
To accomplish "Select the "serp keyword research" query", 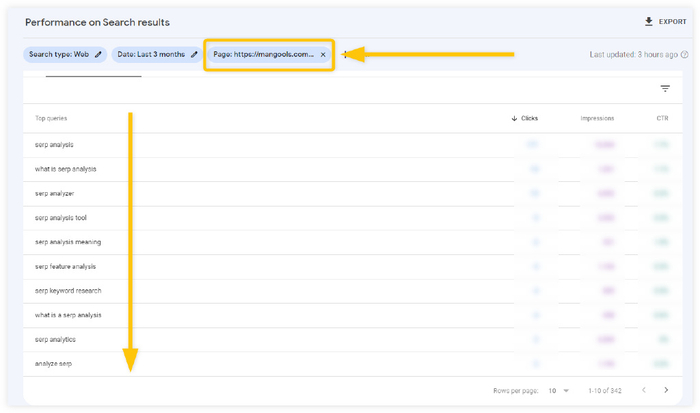I will [x=68, y=291].
